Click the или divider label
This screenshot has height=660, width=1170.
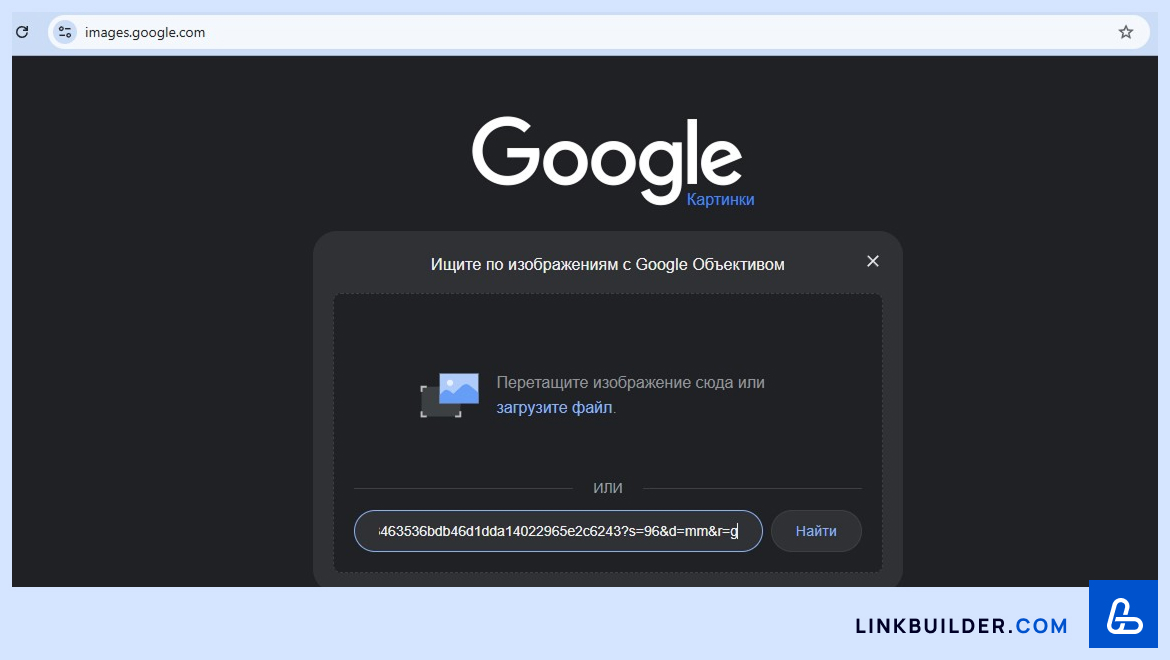607,488
